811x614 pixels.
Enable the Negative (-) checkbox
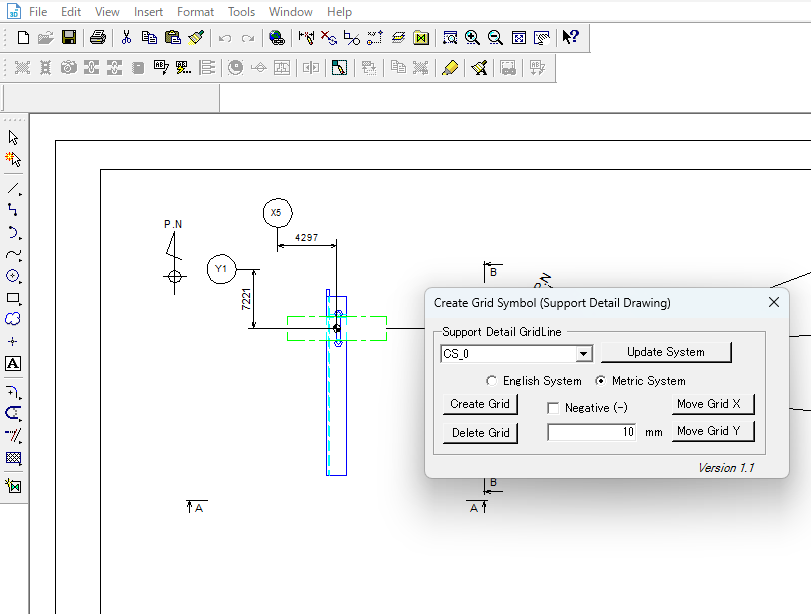coord(553,408)
